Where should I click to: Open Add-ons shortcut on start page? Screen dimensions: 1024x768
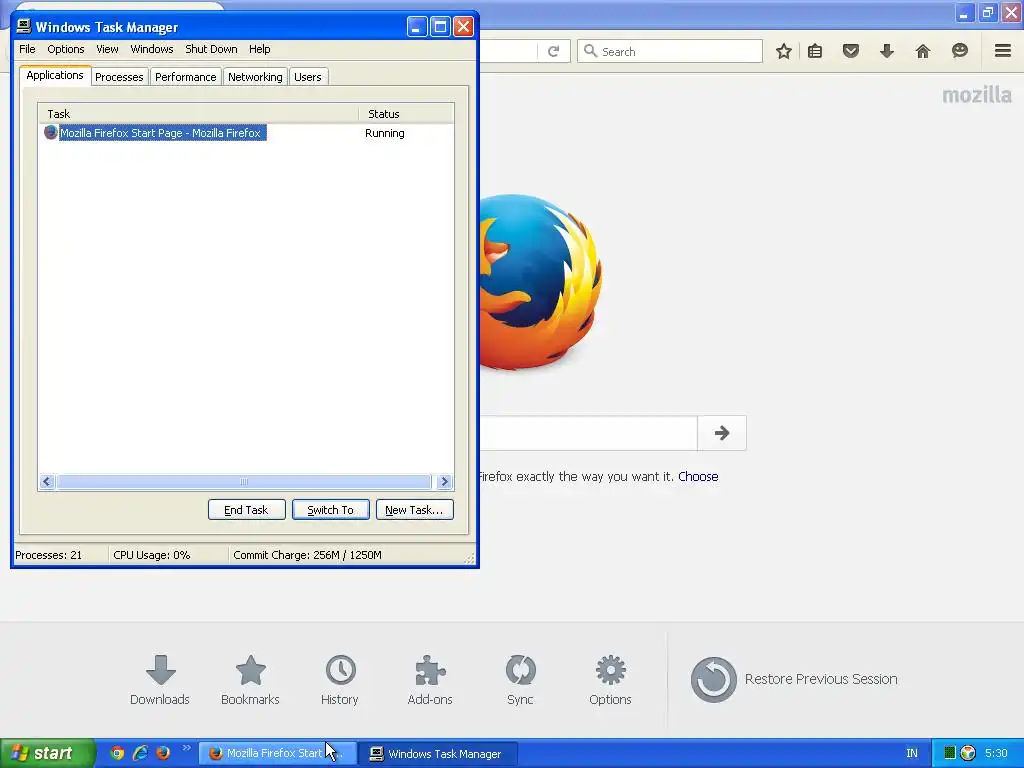point(430,680)
